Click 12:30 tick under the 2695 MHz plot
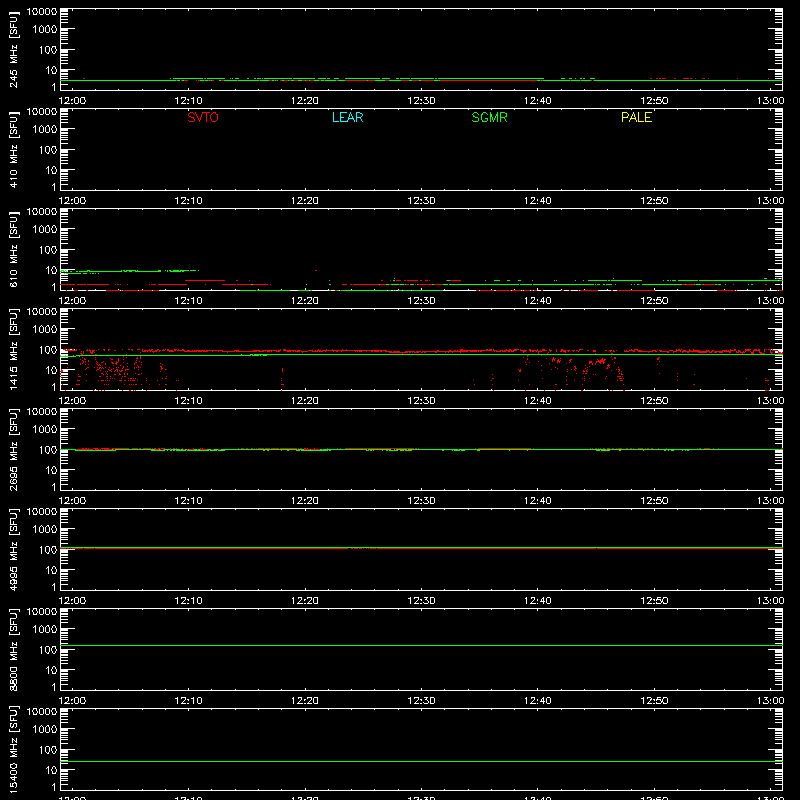 click(421, 501)
